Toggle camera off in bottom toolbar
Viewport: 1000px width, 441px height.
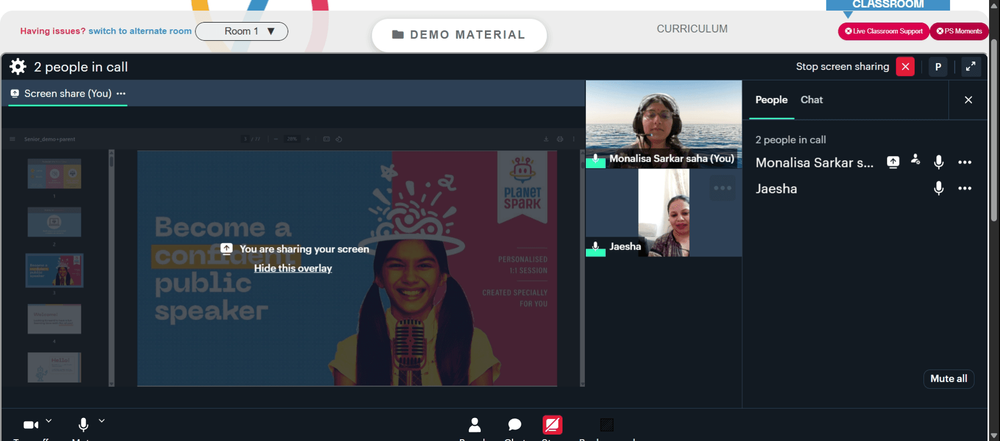31,425
